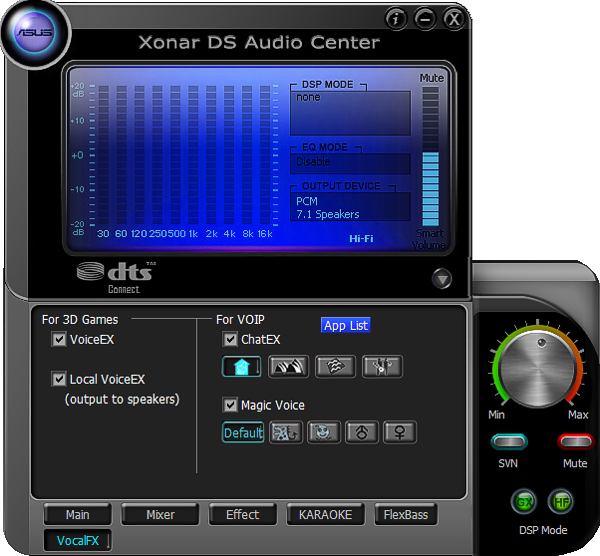Select the forest ChatEX preset icon
The image size is (600, 556).
click(382, 367)
